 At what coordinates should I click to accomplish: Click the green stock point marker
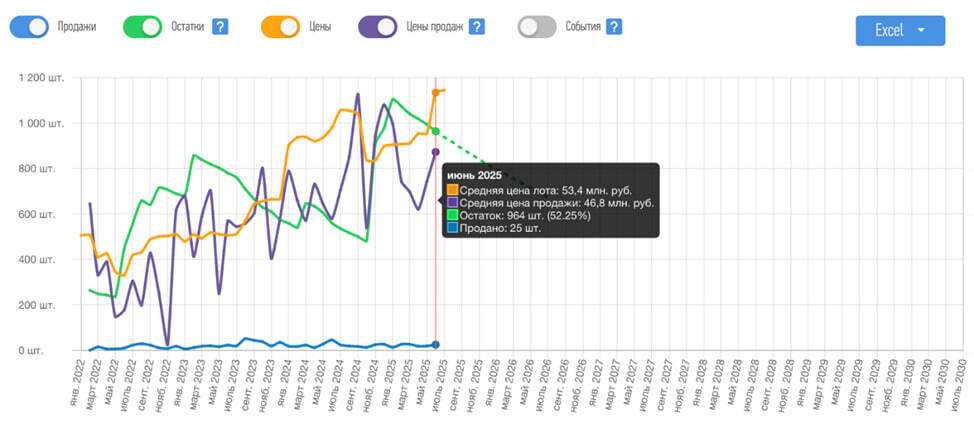point(436,131)
